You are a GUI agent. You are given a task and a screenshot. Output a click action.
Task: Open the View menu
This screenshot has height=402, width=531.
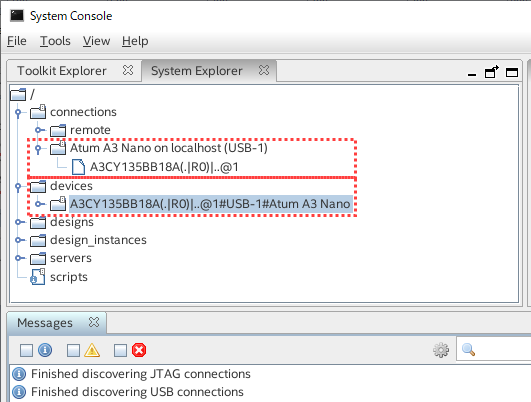[x=97, y=41]
